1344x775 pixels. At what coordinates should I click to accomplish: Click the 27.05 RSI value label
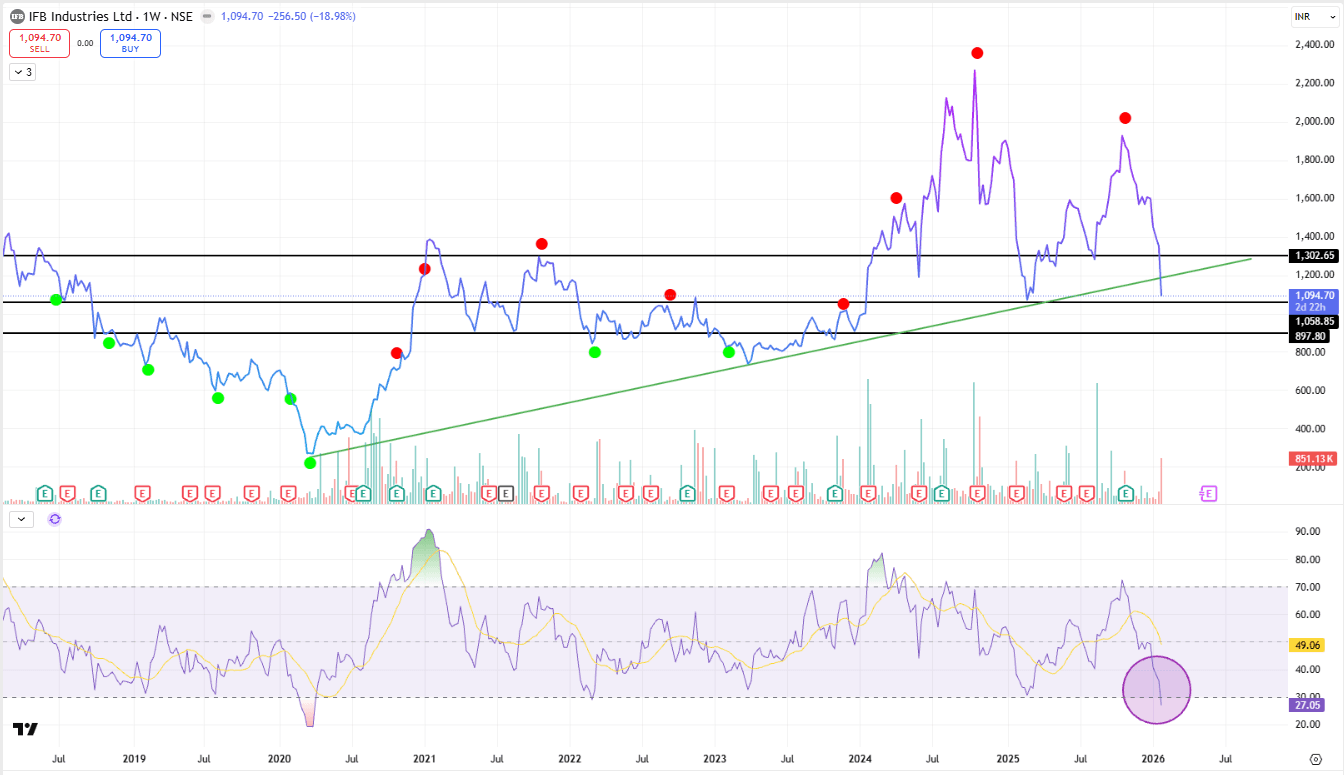1307,705
